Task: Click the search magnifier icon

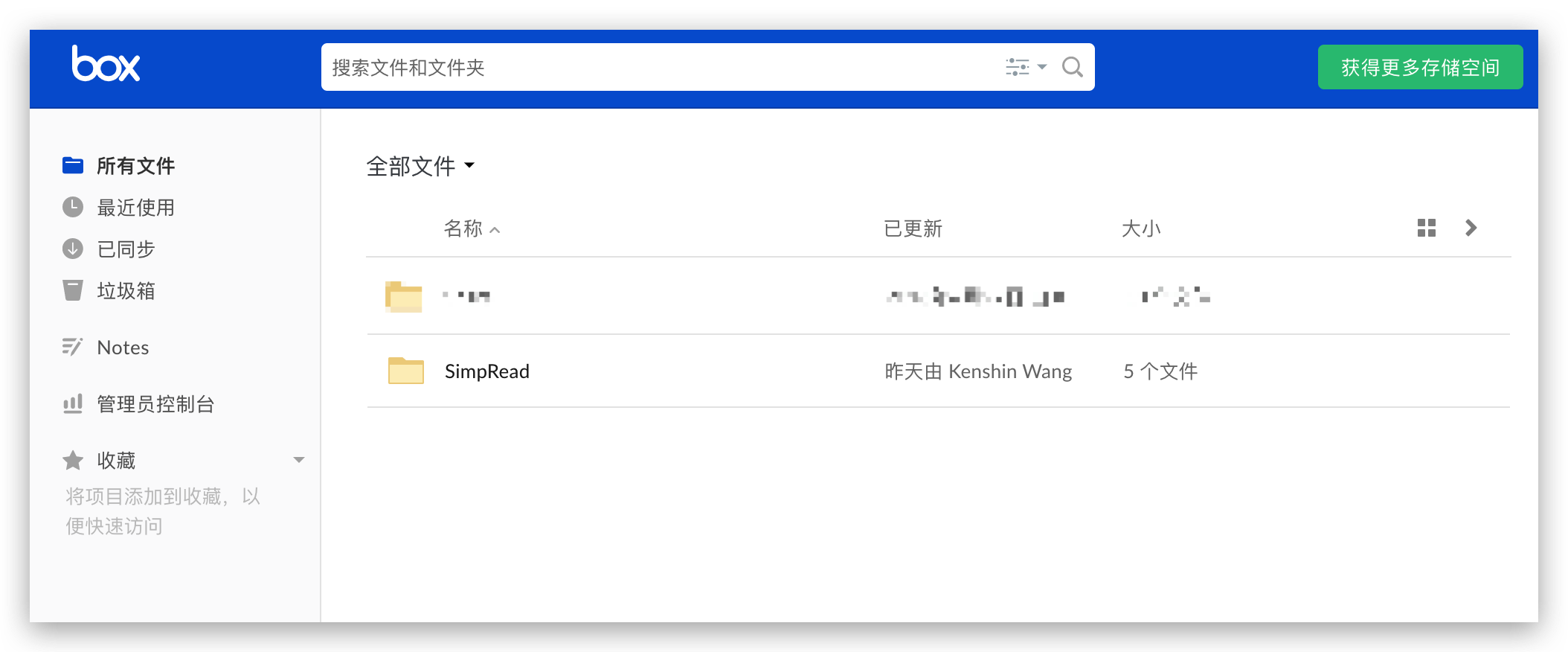Action: 1072,68
